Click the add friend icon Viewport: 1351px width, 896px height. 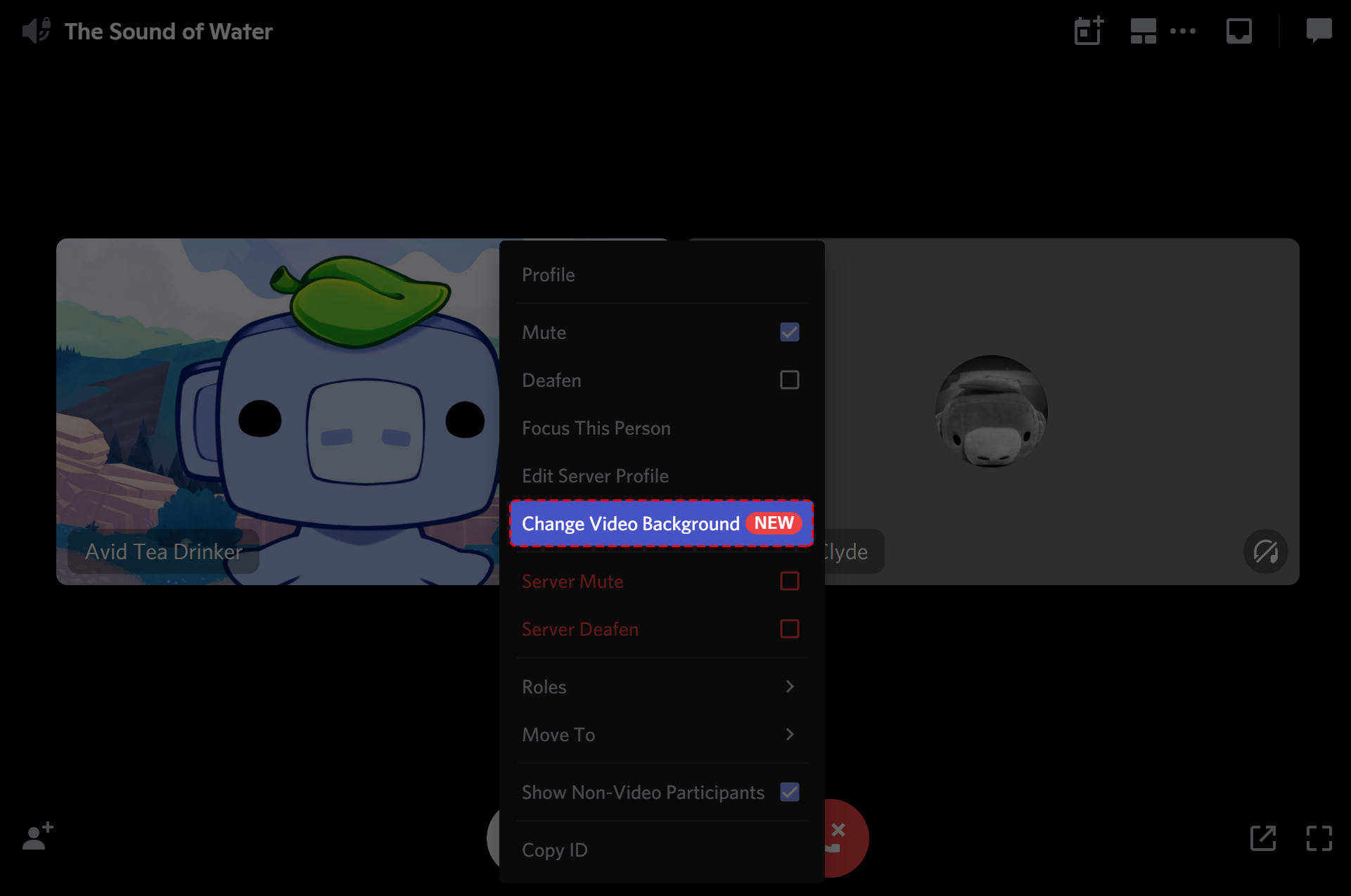pos(32,837)
